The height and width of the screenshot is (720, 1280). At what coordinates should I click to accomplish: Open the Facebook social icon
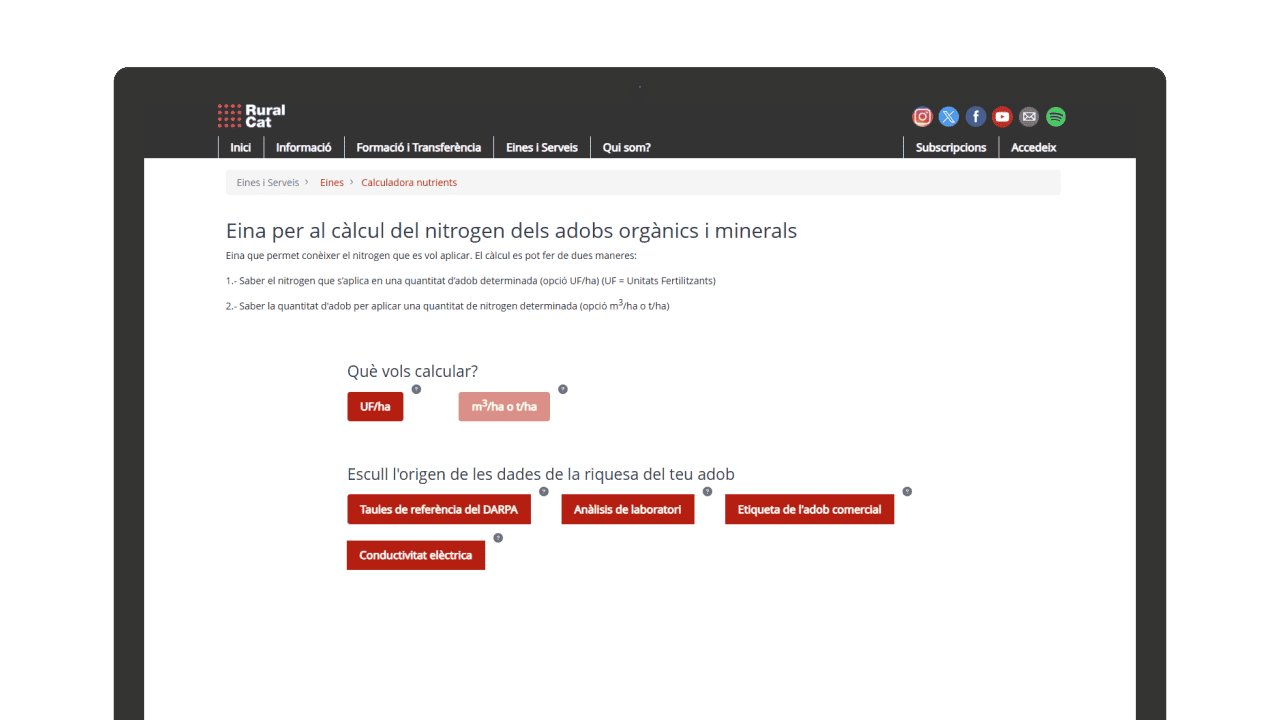pyautogui.click(x=976, y=117)
